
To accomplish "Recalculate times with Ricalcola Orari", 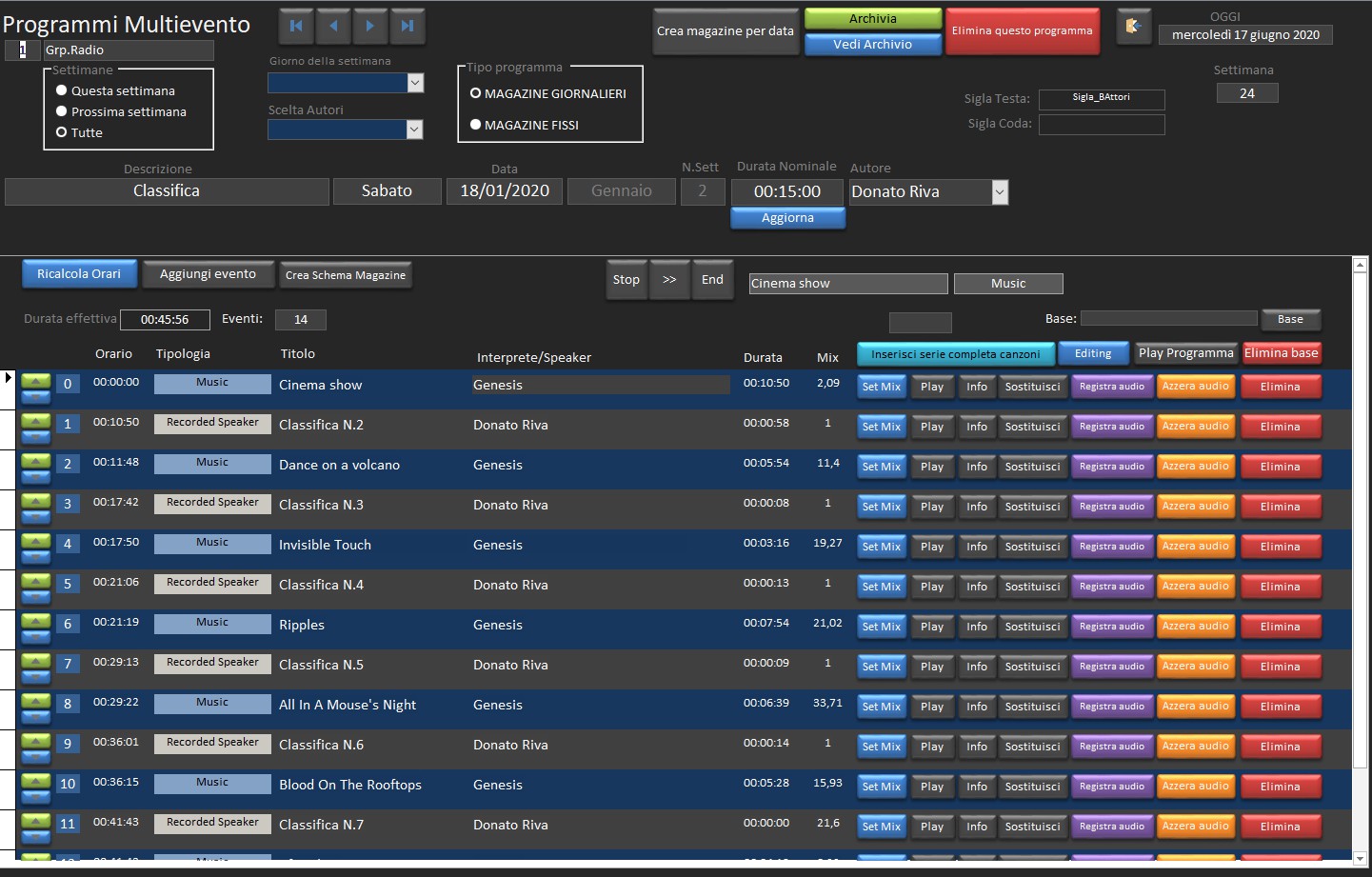I will 79,273.
